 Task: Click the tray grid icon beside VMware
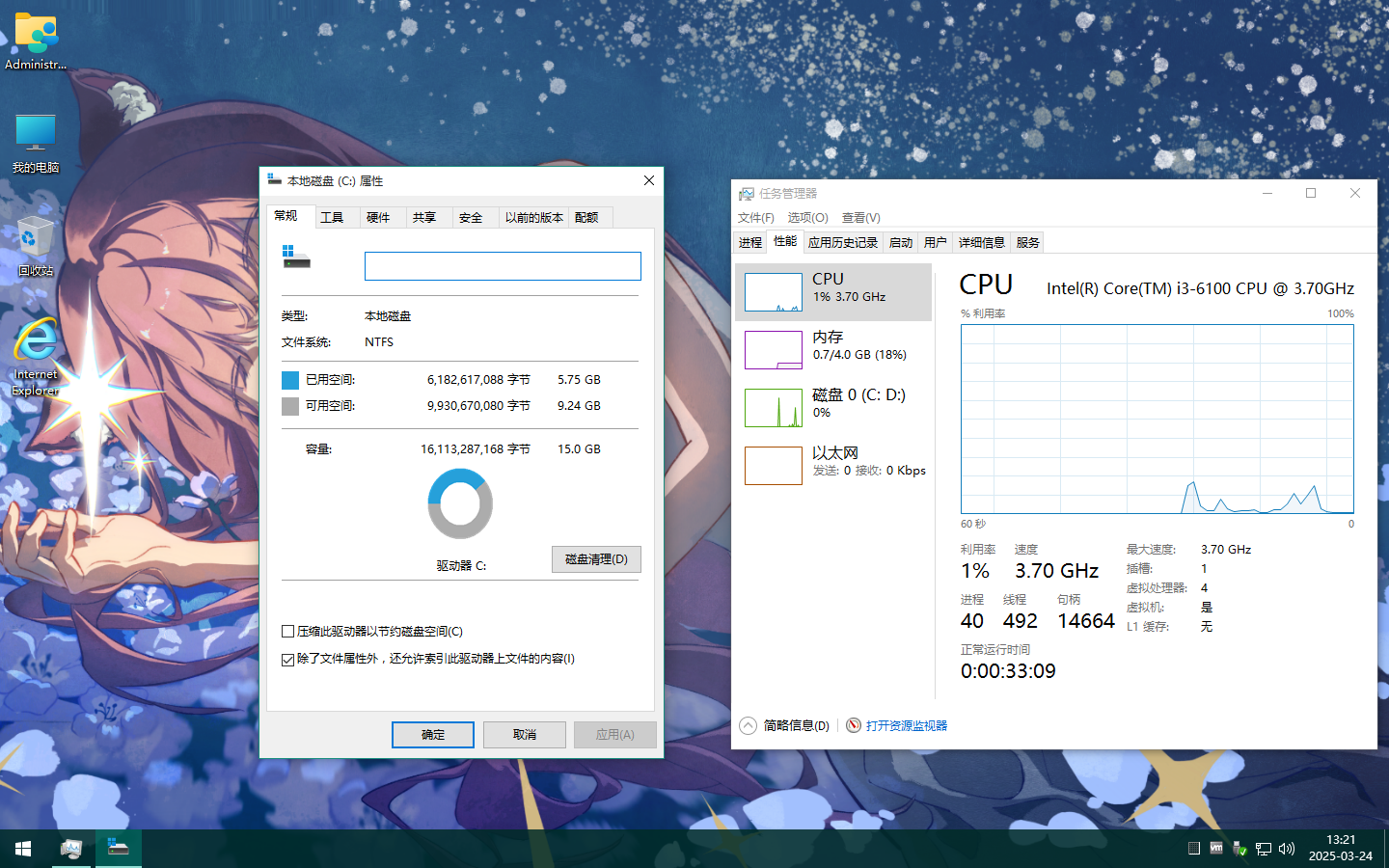[x=1194, y=849]
